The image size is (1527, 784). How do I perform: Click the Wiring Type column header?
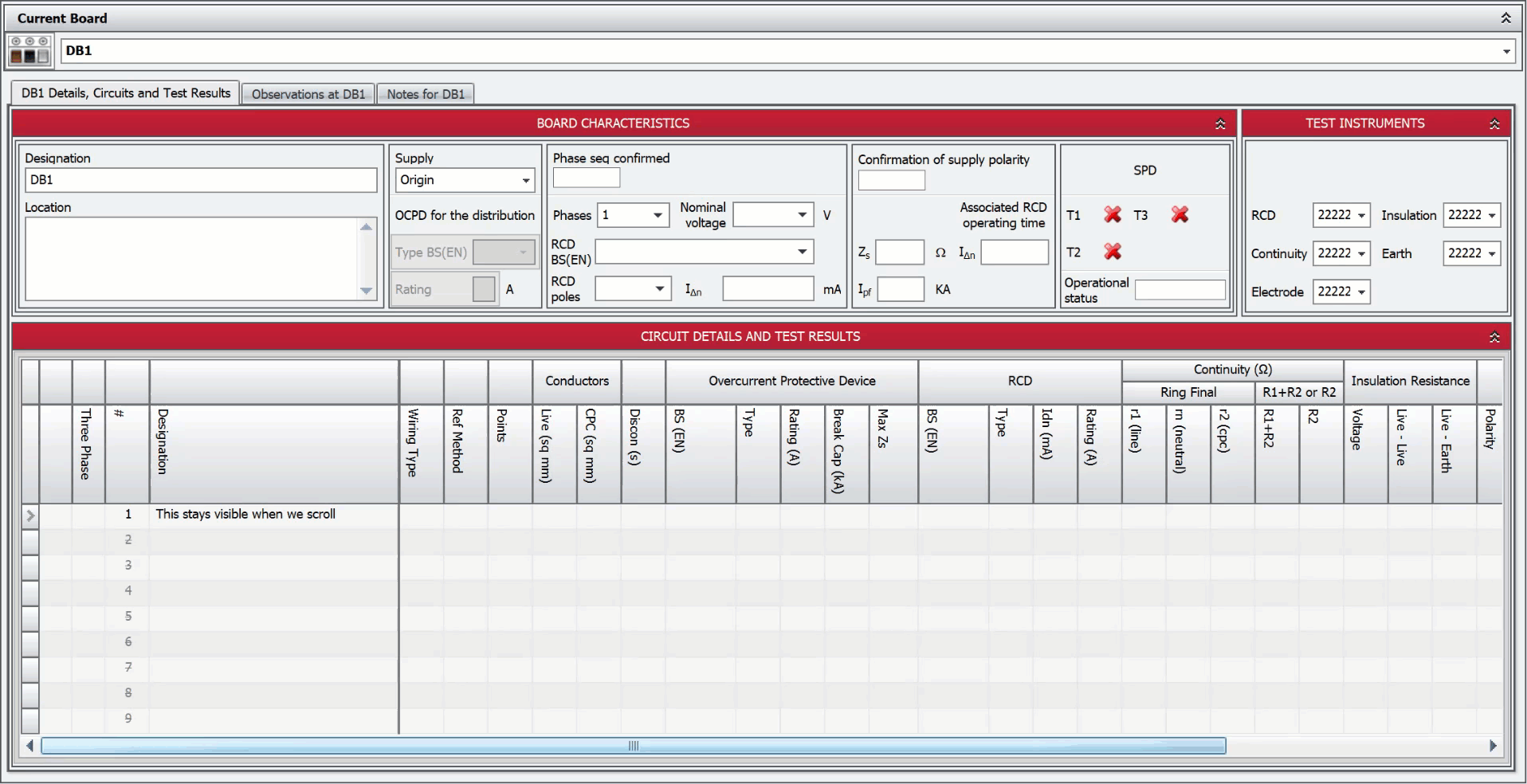[x=422, y=454]
